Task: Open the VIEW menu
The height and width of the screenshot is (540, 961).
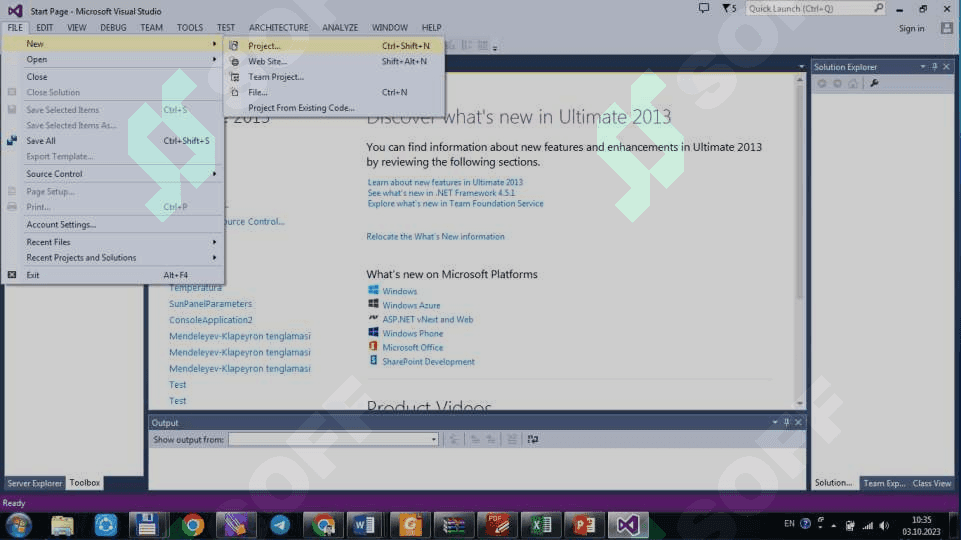Action: [x=77, y=28]
